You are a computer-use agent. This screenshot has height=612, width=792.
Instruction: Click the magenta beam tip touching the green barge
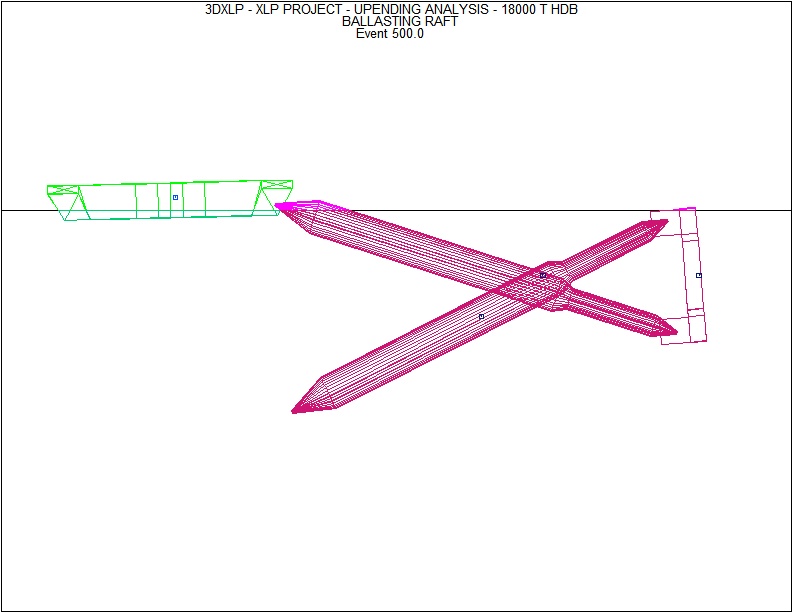coord(281,206)
